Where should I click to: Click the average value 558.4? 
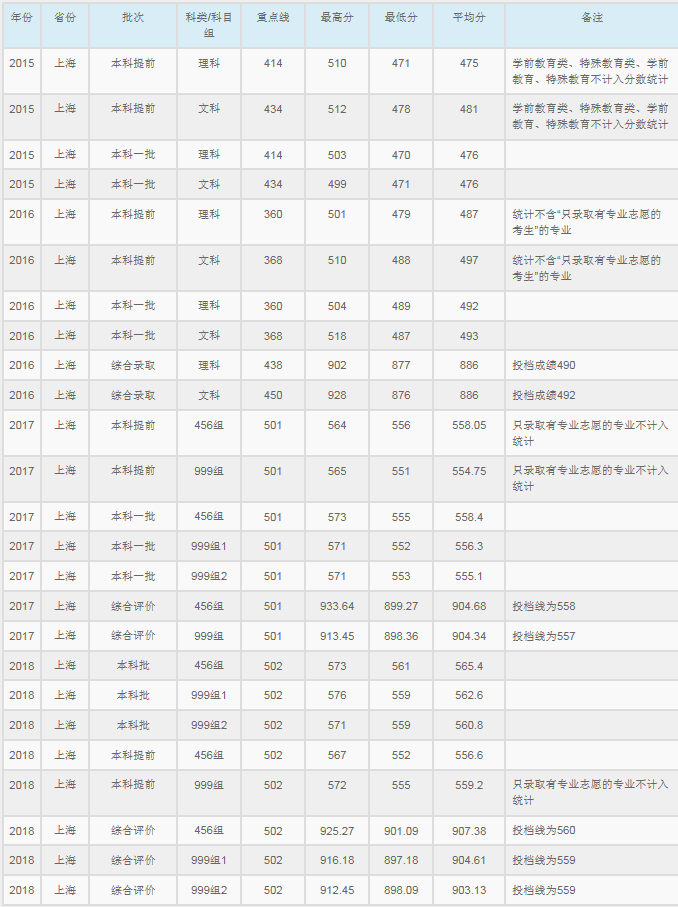(469, 517)
